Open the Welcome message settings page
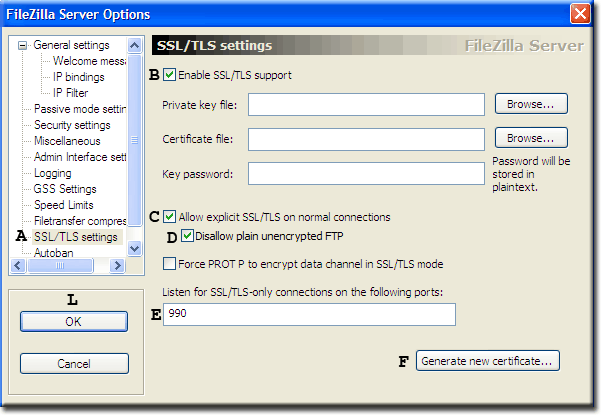 (x=89, y=61)
